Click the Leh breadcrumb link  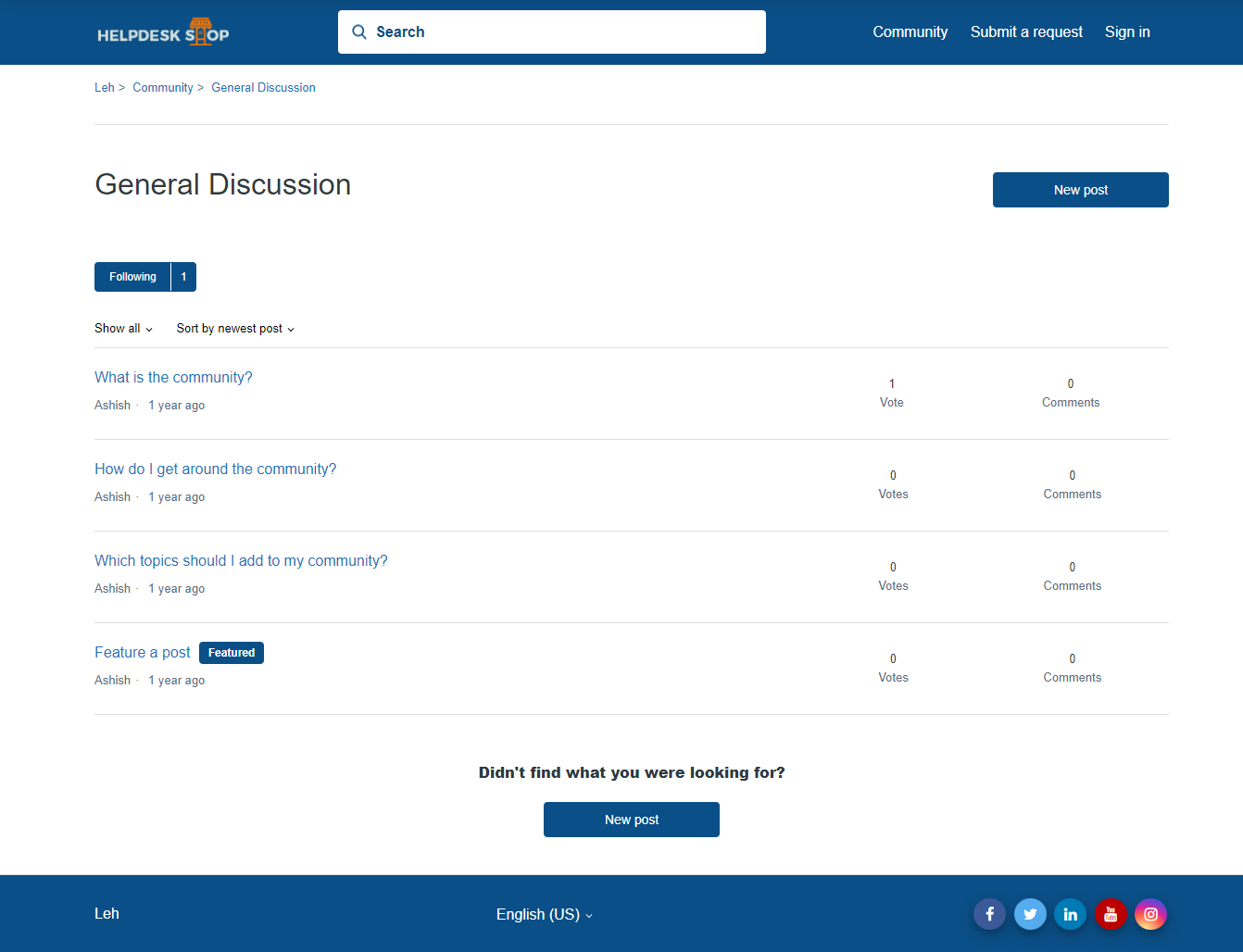105,88
